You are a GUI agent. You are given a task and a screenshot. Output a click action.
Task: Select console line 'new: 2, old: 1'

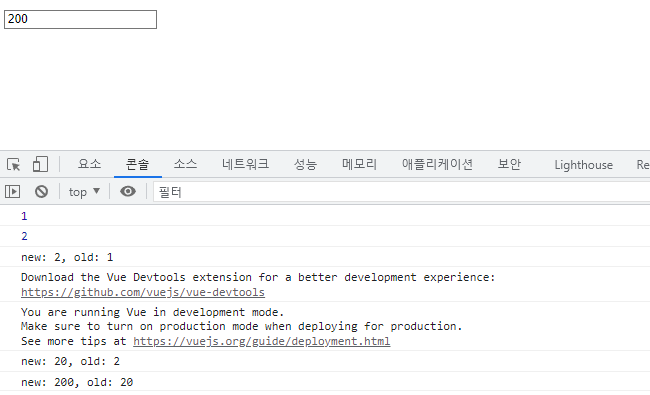pyautogui.click(x=67, y=257)
